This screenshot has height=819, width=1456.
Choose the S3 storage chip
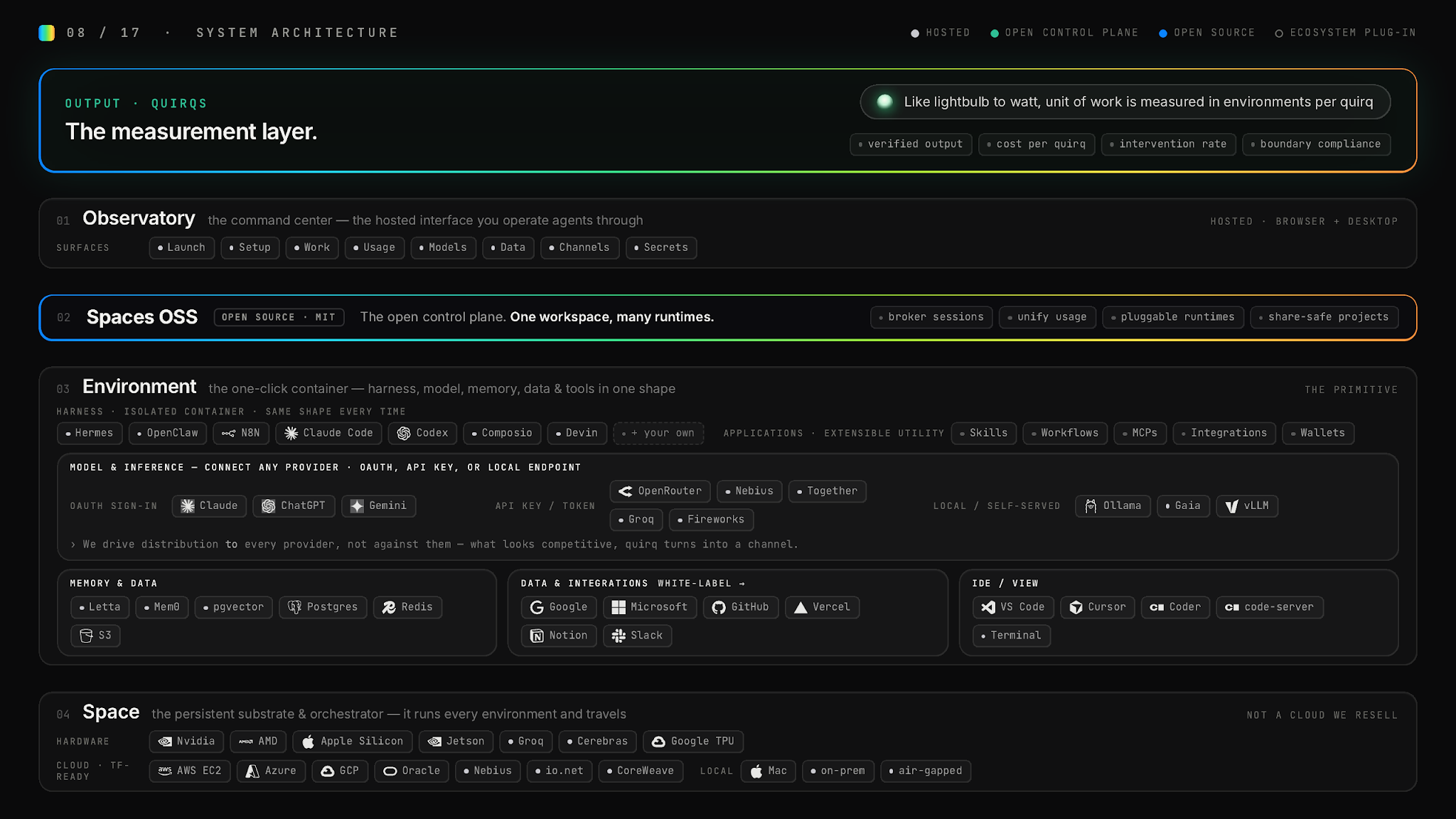(x=95, y=636)
